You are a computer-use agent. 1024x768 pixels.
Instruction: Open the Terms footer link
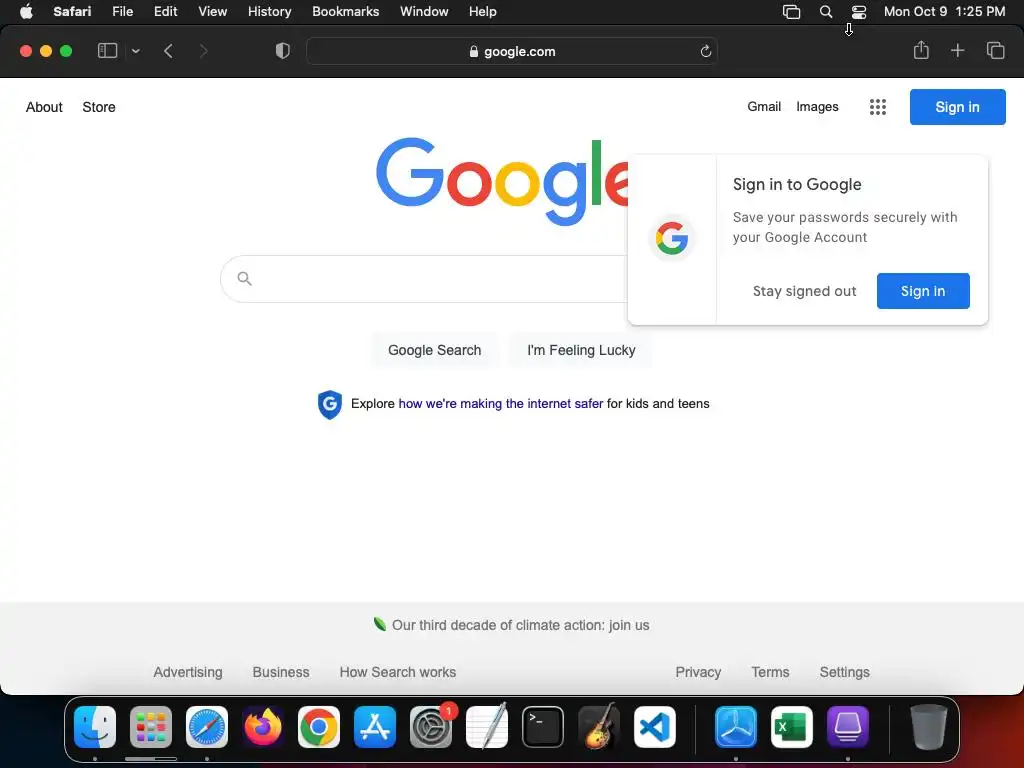(770, 672)
